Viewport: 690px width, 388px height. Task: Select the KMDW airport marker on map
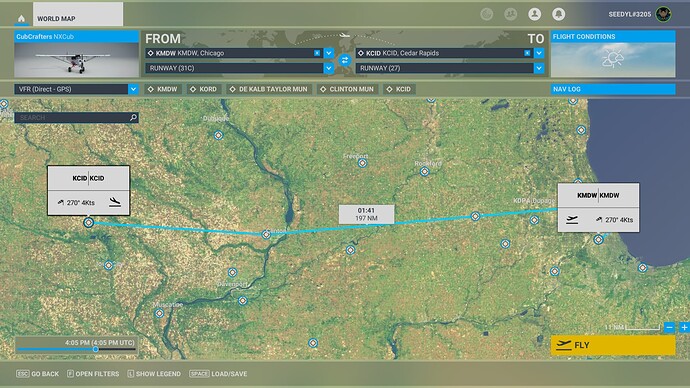click(x=598, y=240)
